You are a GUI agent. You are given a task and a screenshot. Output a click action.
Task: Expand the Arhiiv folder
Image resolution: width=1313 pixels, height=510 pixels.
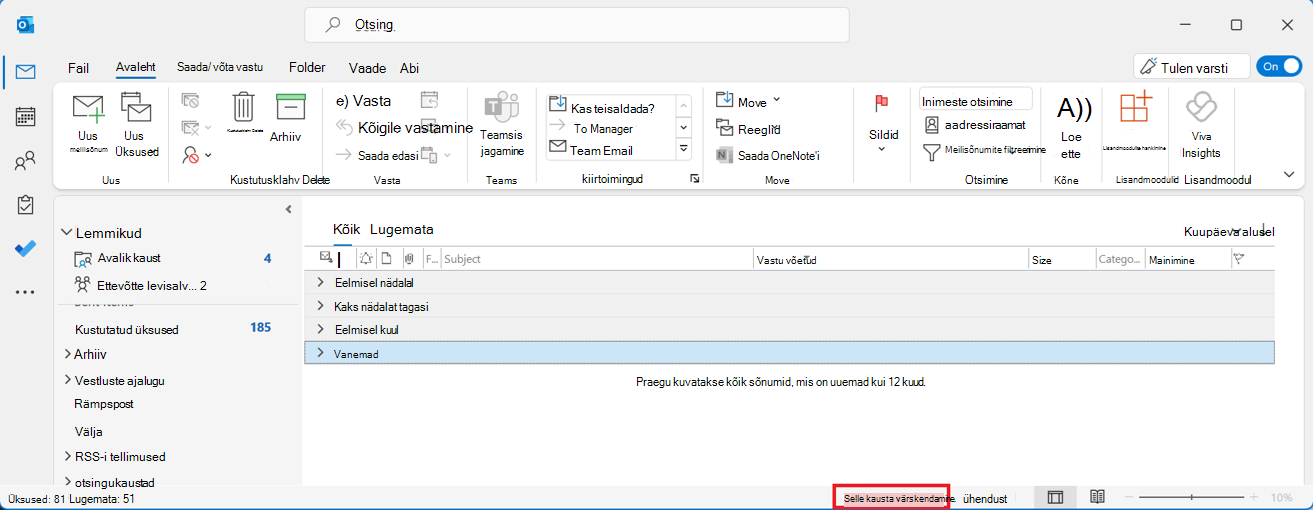(x=67, y=354)
